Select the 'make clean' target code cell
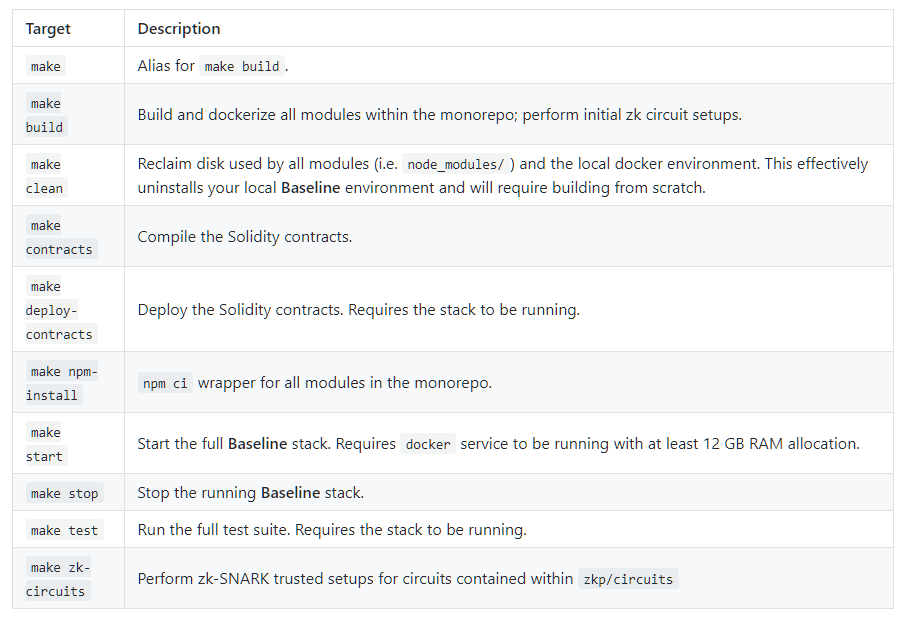Viewport: 907px width, 626px height. [45, 176]
